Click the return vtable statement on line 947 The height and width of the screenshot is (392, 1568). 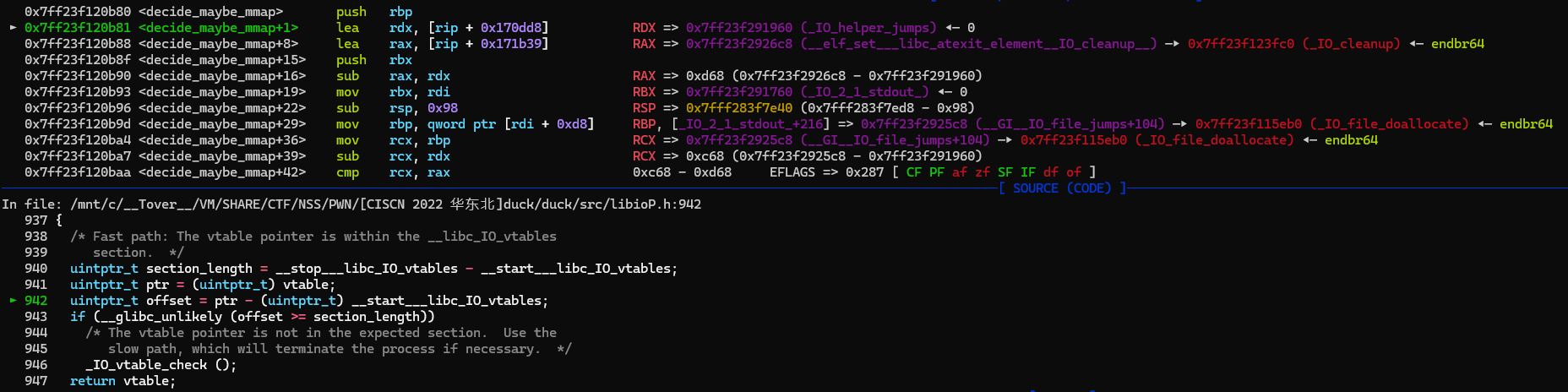tap(122, 381)
